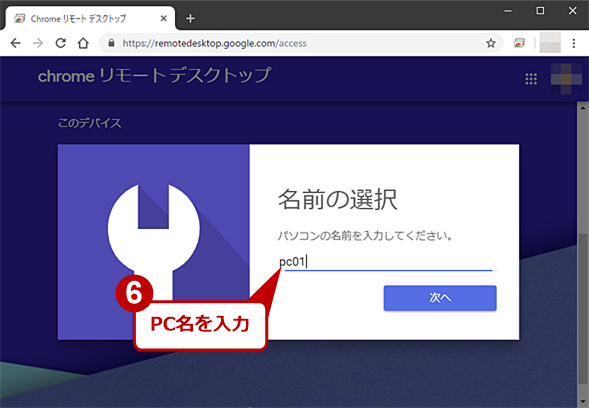This screenshot has width=589, height=408.
Task: Click the address bar URL
Action: coord(214,44)
